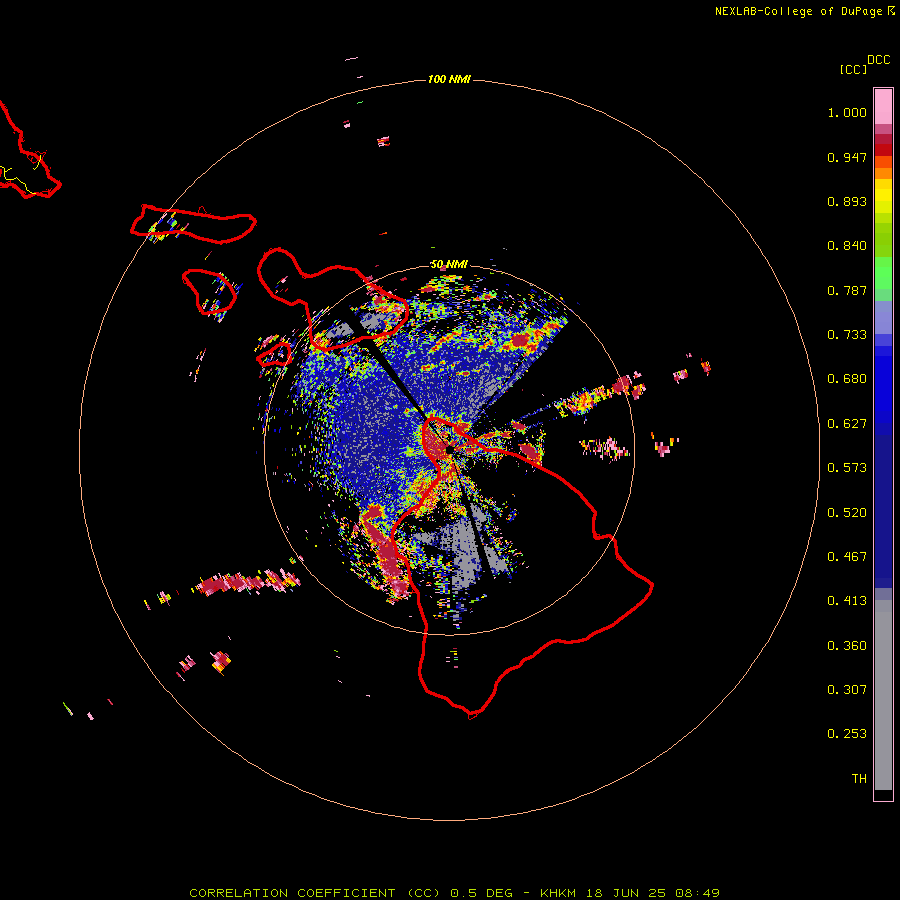
Task: Click the 1.000 value on the color scale
Action: 847,112
